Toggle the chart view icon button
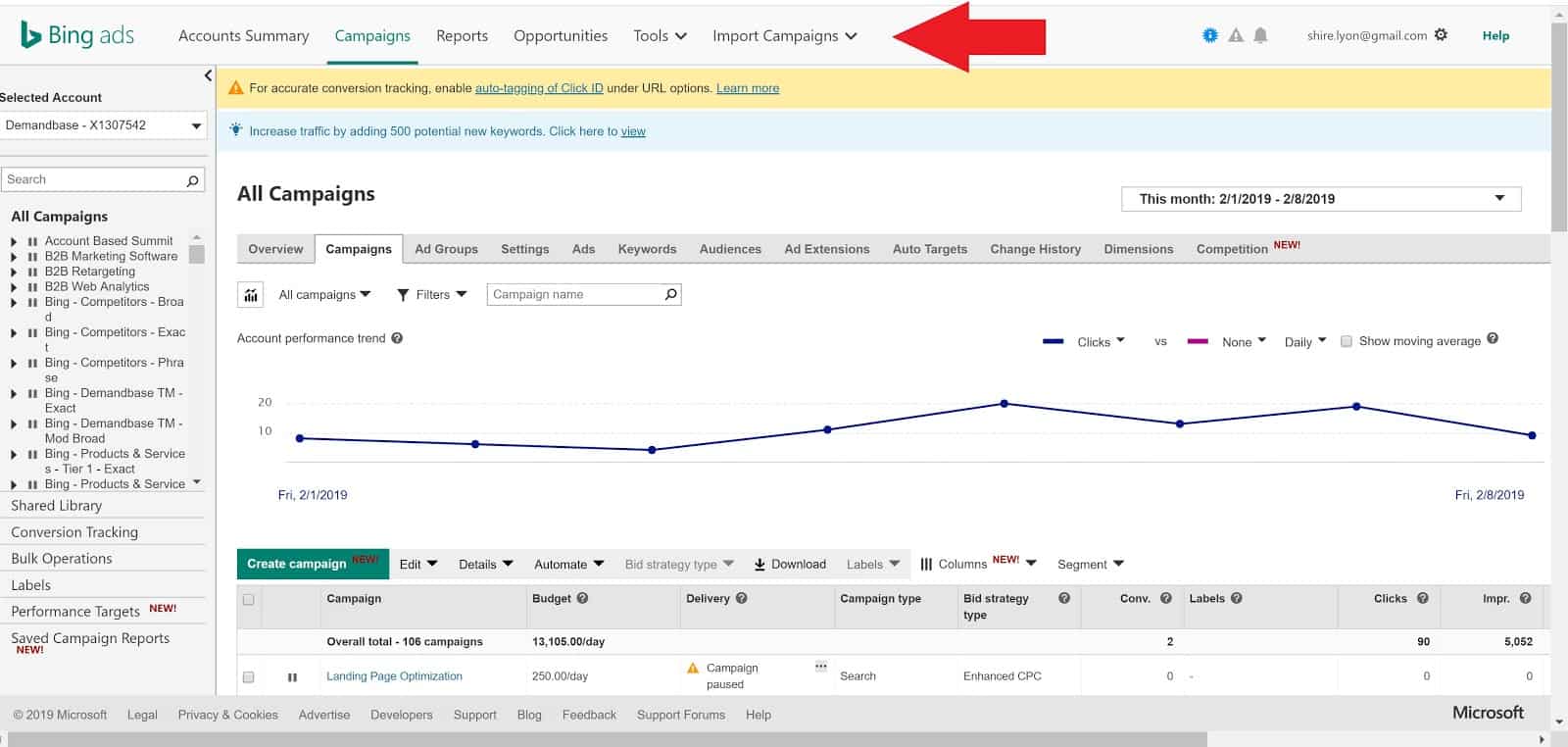 pos(251,294)
